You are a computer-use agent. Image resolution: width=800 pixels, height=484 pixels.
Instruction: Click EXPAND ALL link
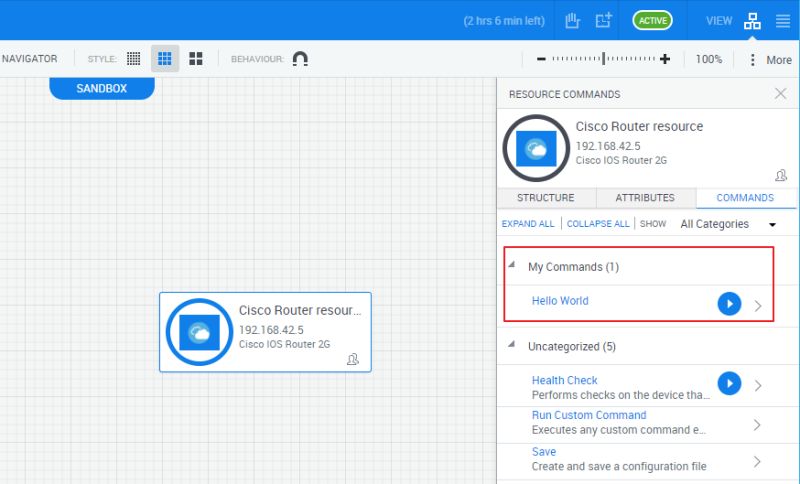(x=528, y=224)
